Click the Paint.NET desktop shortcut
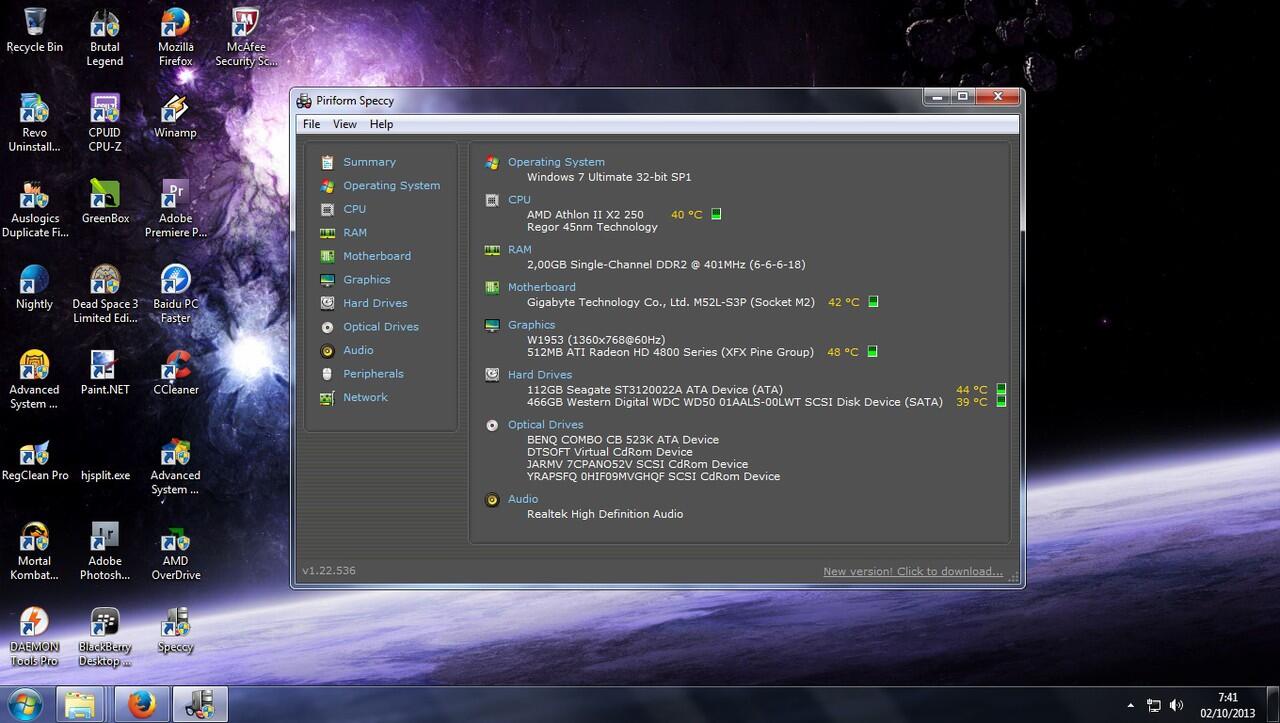Screen dimensions: 1280x723 [105, 374]
